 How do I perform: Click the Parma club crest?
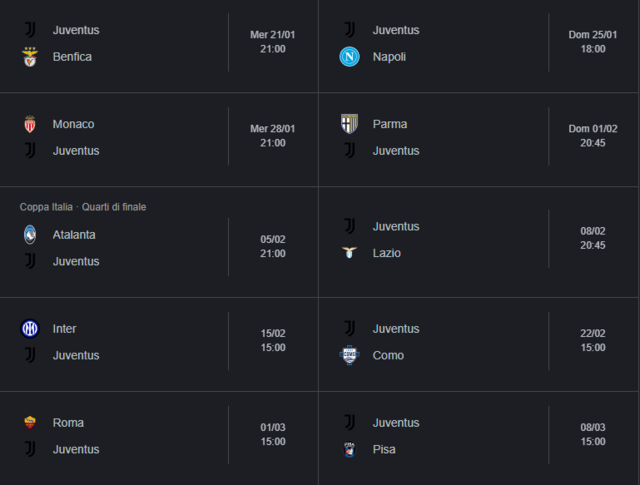tap(349, 124)
